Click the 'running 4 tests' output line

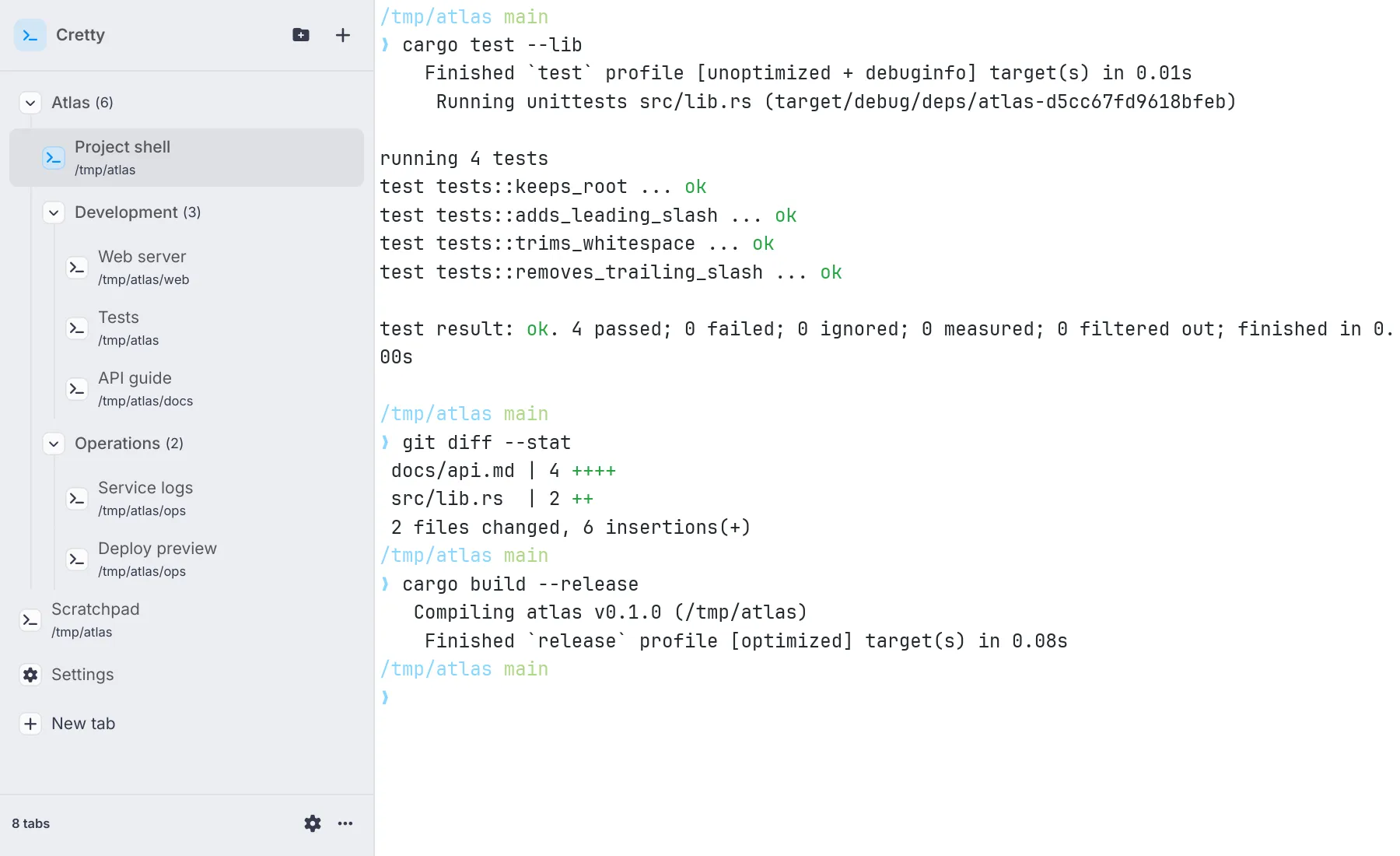click(x=464, y=159)
